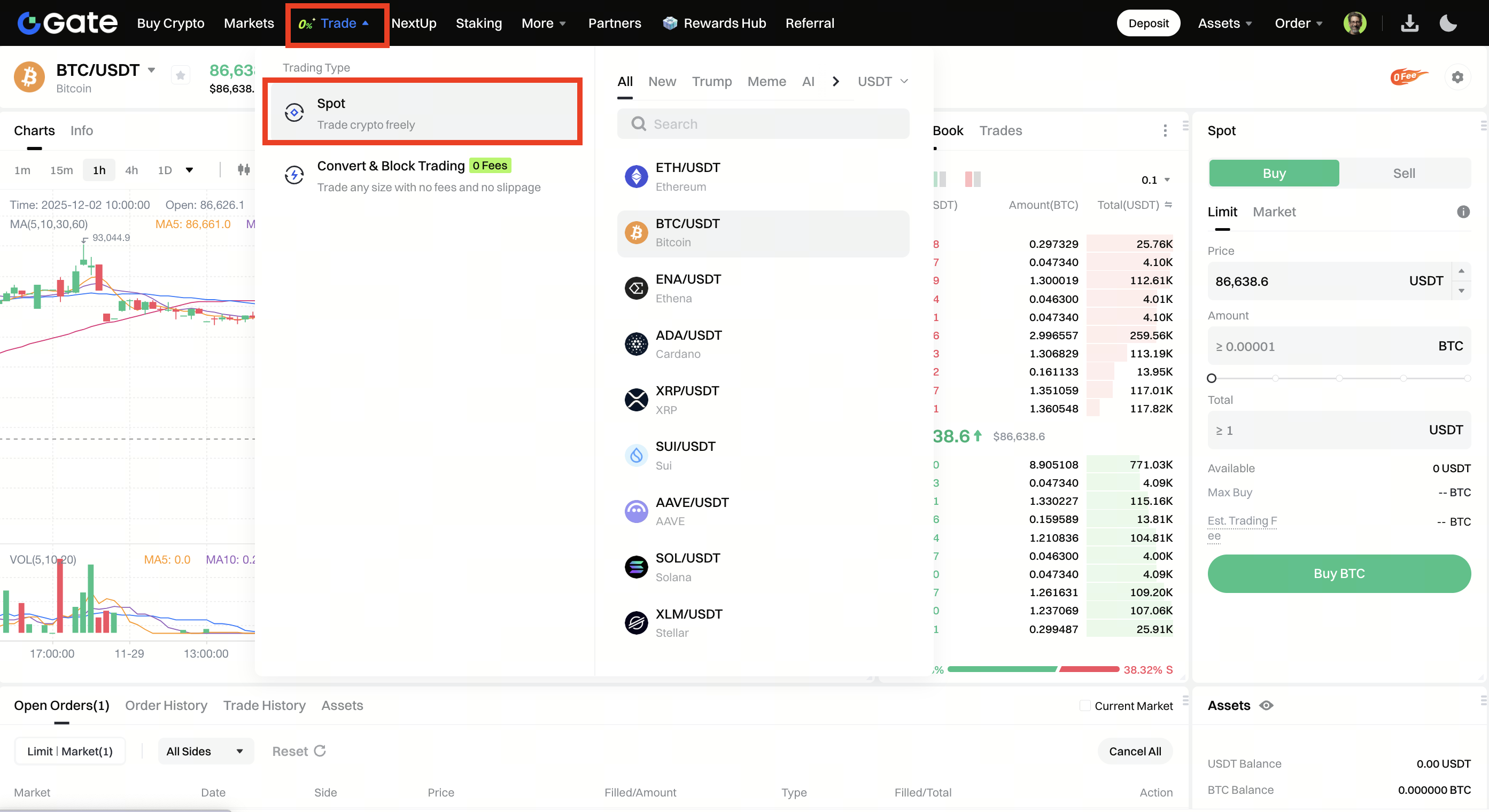Switch to the Sell side toggle

[x=1403, y=174]
